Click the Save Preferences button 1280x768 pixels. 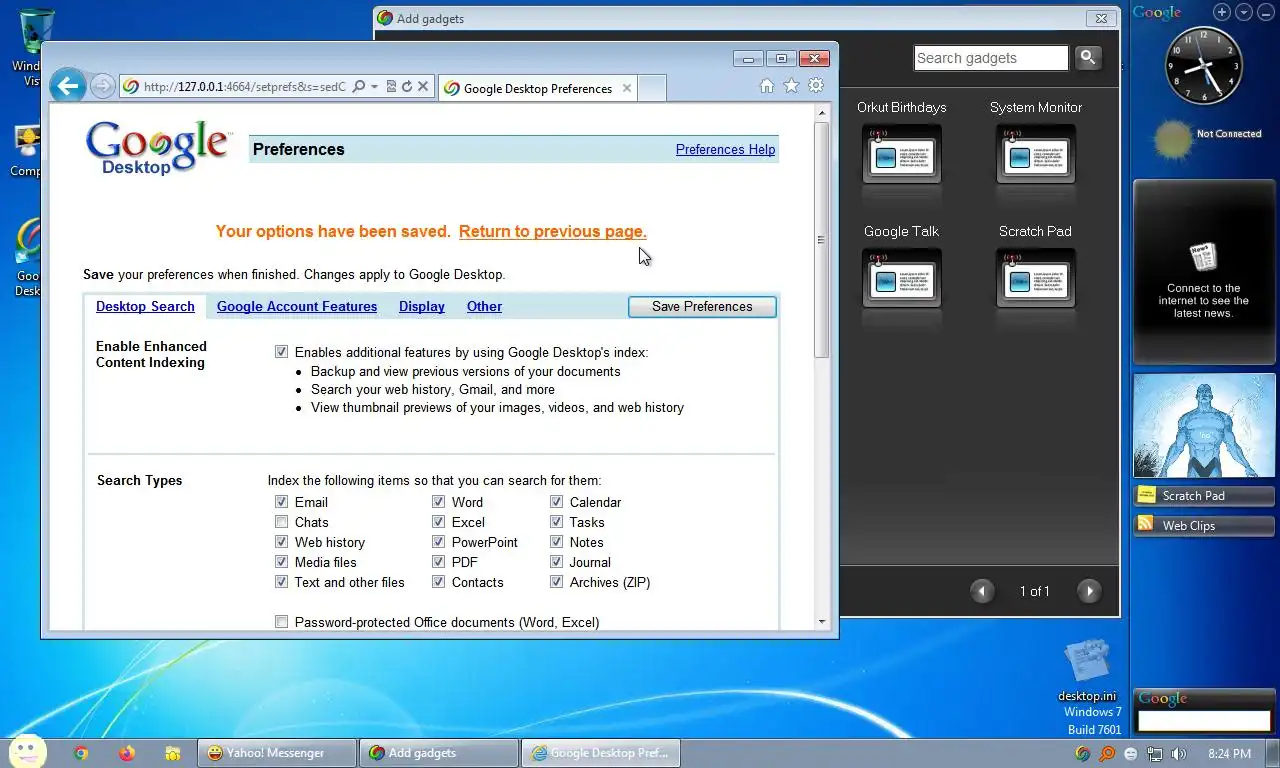coord(702,306)
